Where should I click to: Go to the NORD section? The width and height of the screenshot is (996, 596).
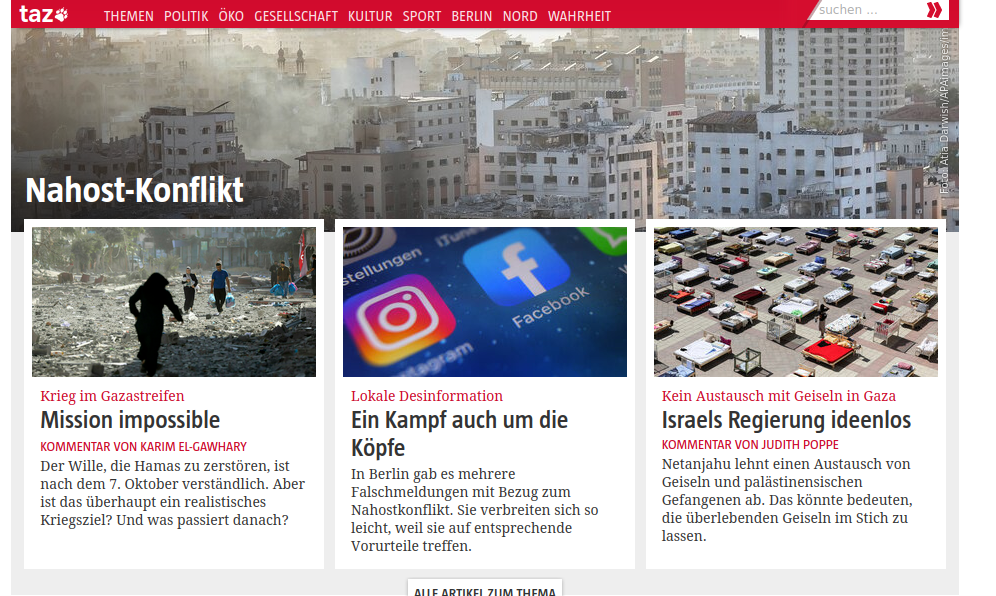coord(520,17)
